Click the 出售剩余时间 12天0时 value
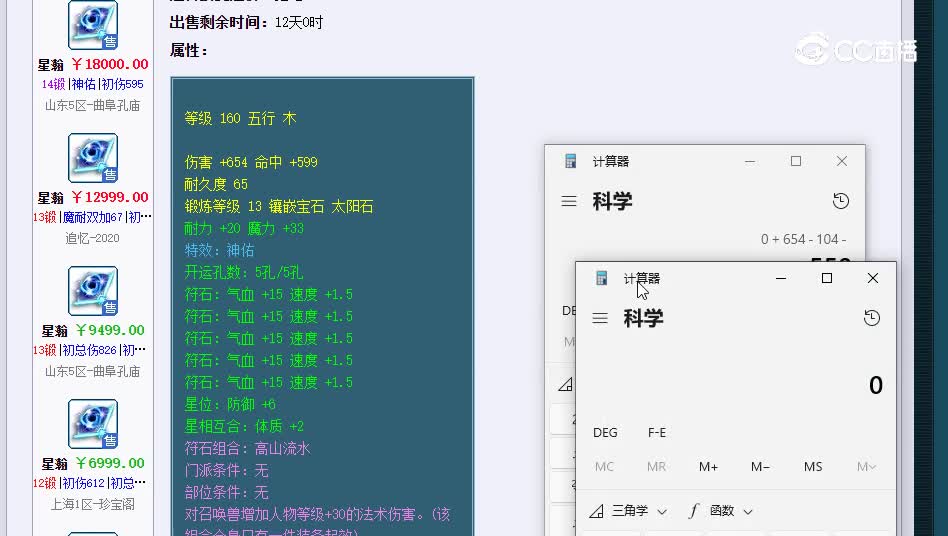The image size is (948, 536). click(299, 23)
